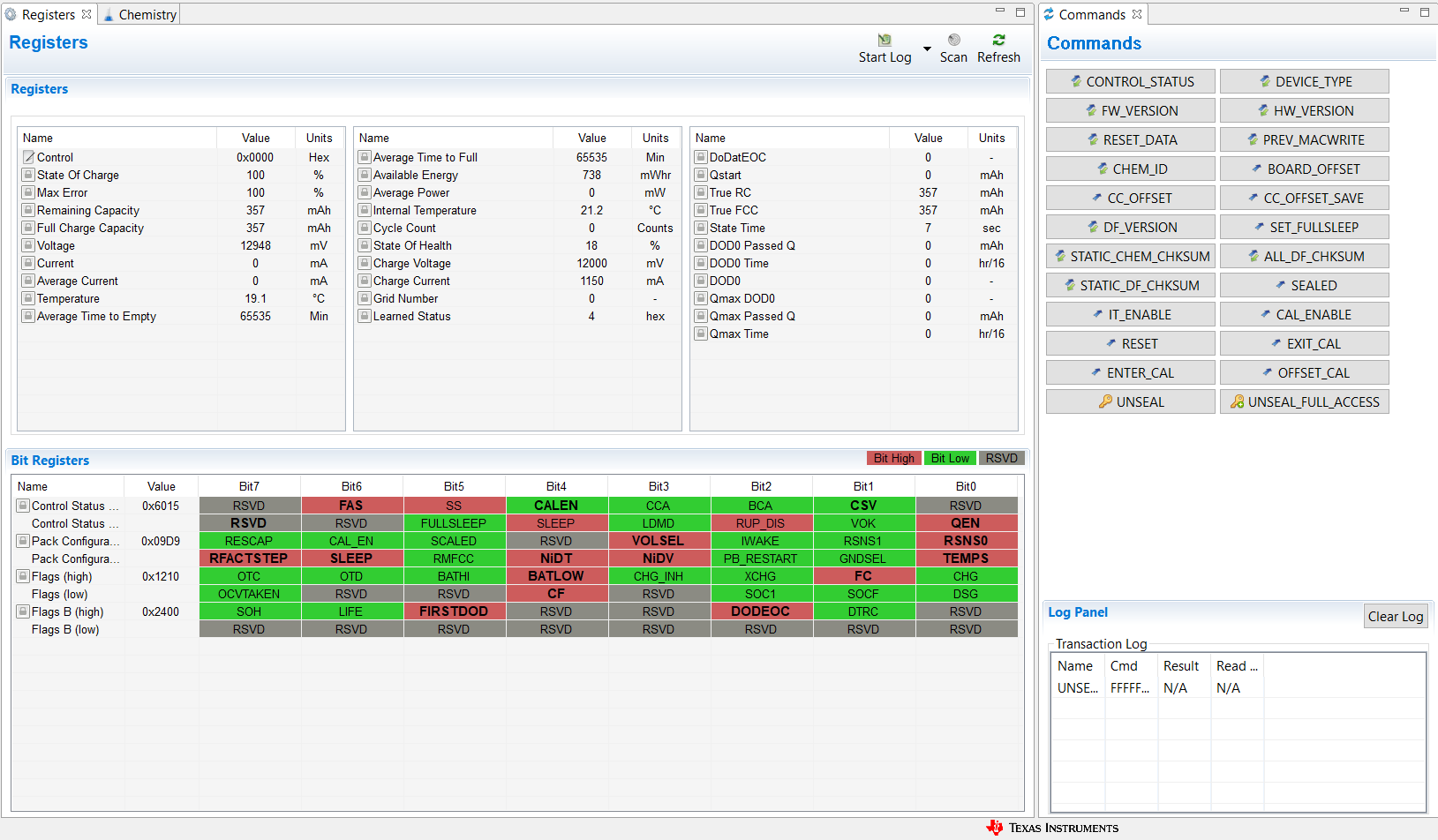Click the UNSEAL_FULL_ACCESS button
This screenshot has width=1438, height=840.
pyautogui.click(x=1305, y=401)
